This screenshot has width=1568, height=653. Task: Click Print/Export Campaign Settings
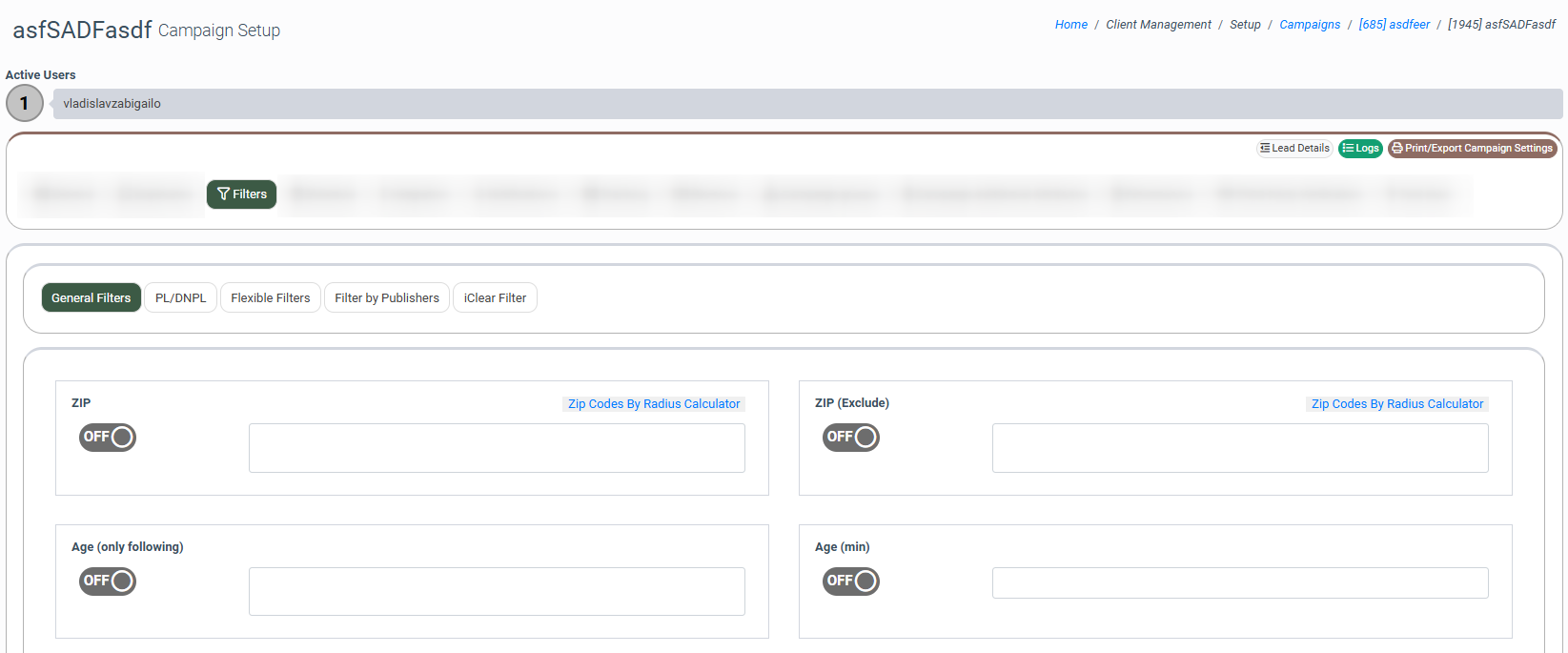[x=1472, y=149]
